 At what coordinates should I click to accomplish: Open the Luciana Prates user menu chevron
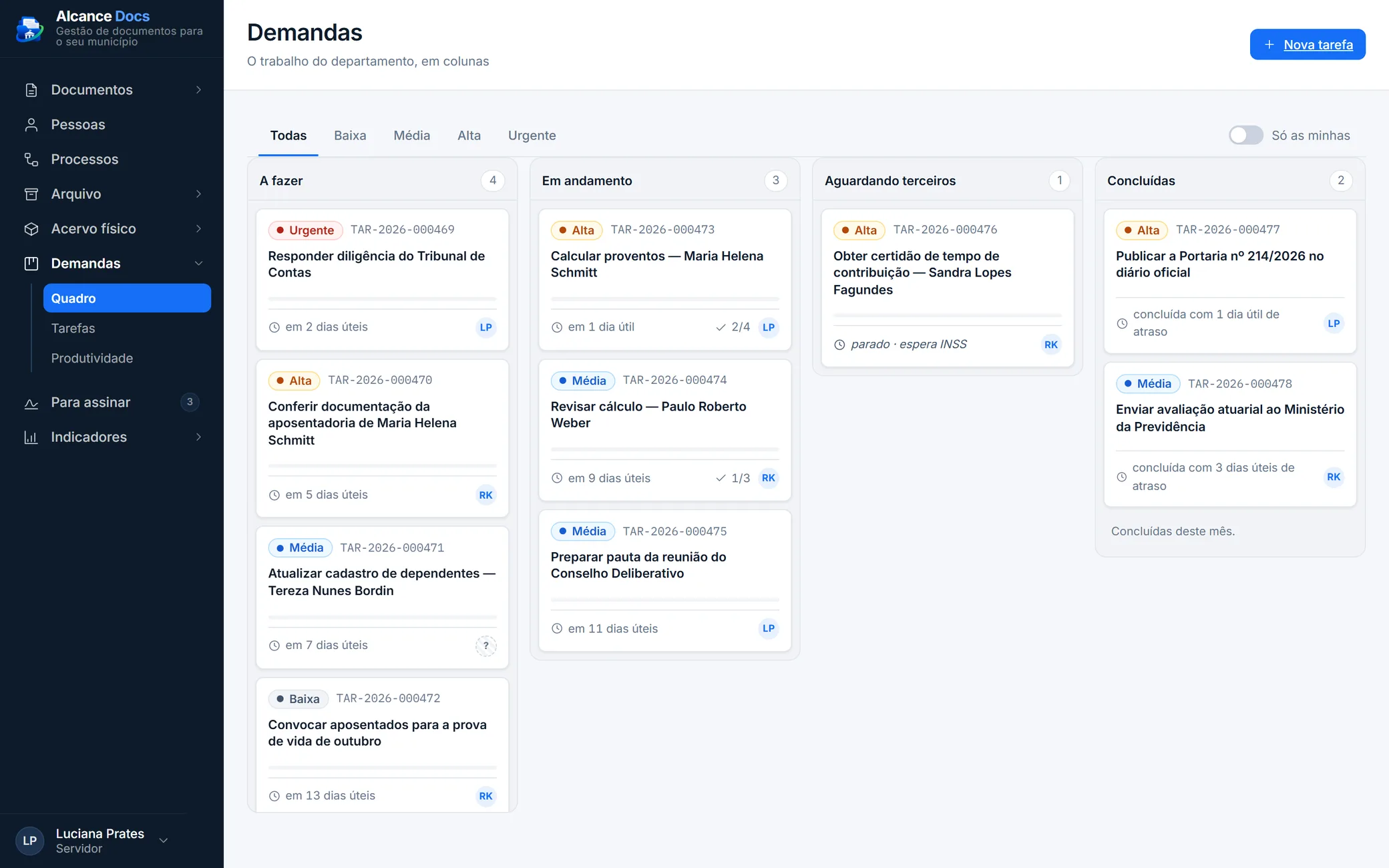[x=163, y=841]
